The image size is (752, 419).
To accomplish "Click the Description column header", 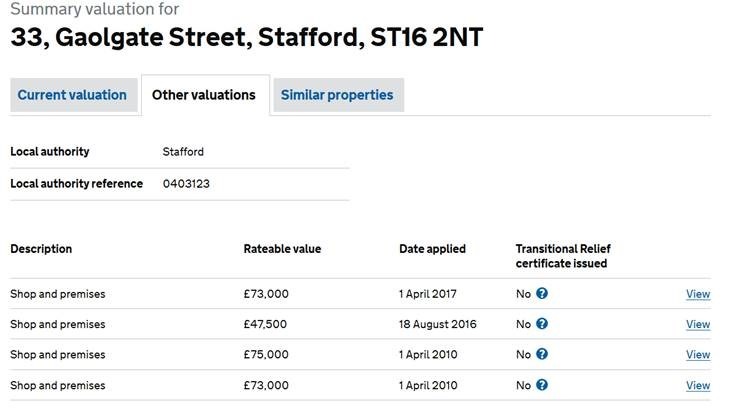I will [x=41, y=249].
